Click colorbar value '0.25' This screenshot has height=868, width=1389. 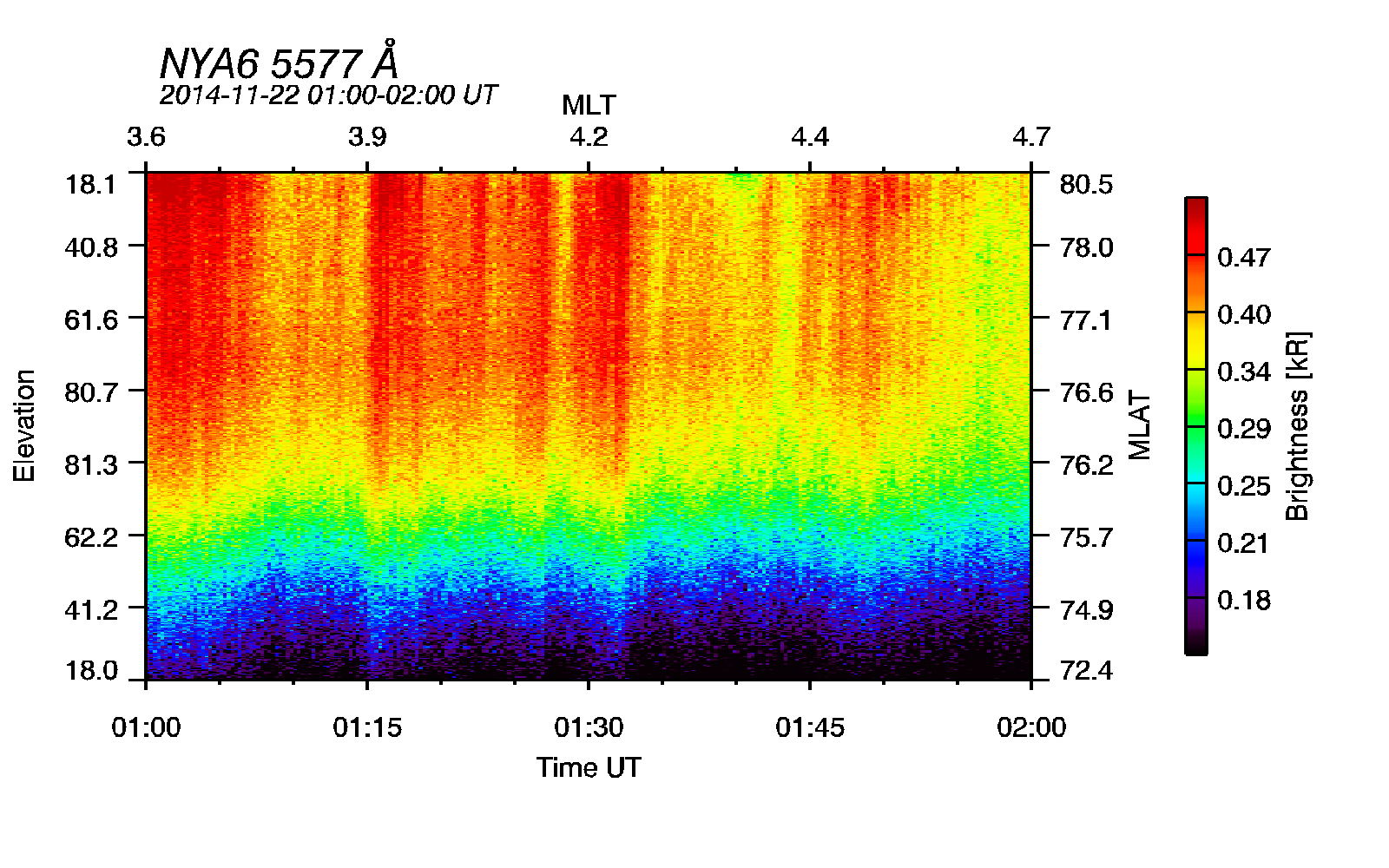[x=1243, y=486]
